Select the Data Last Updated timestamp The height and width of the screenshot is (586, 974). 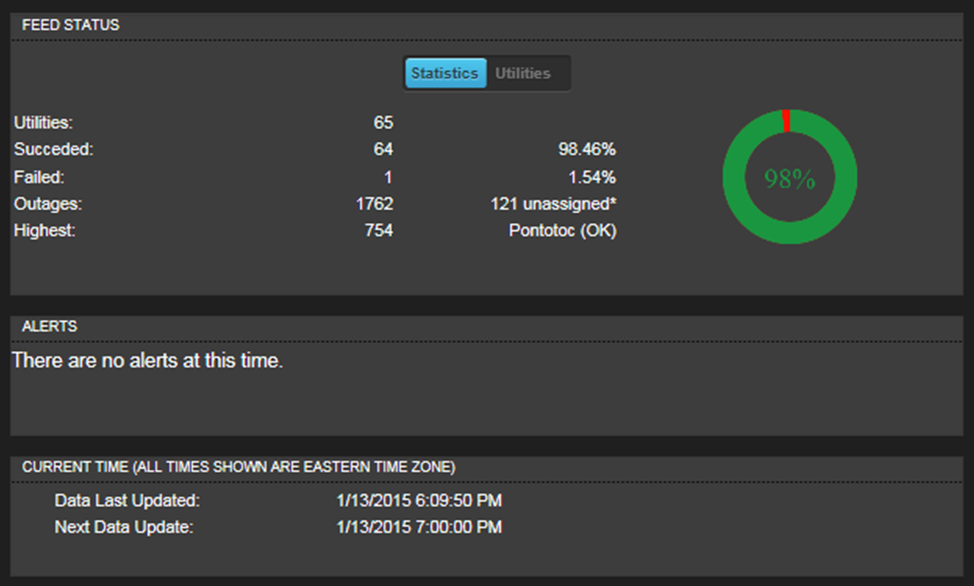[x=419, y=500]
